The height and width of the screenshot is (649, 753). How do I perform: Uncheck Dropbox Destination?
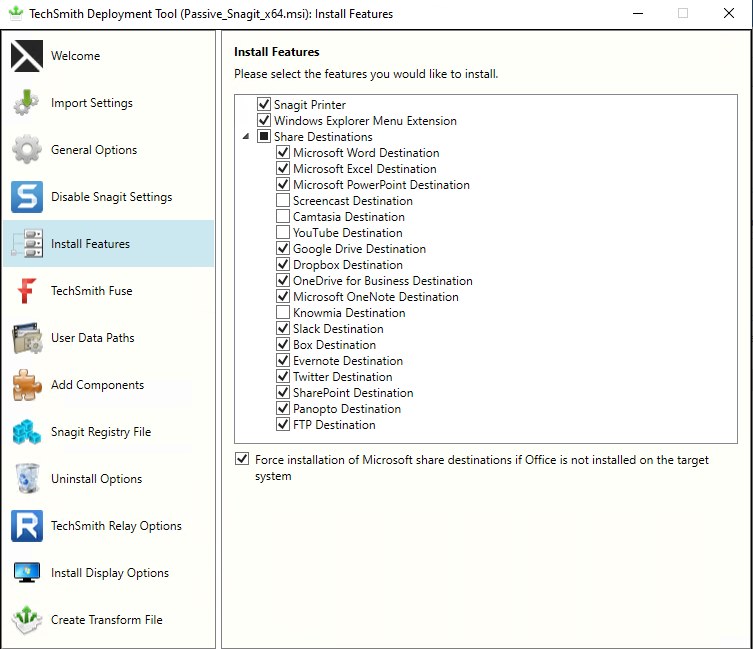(x=283, y=264)
